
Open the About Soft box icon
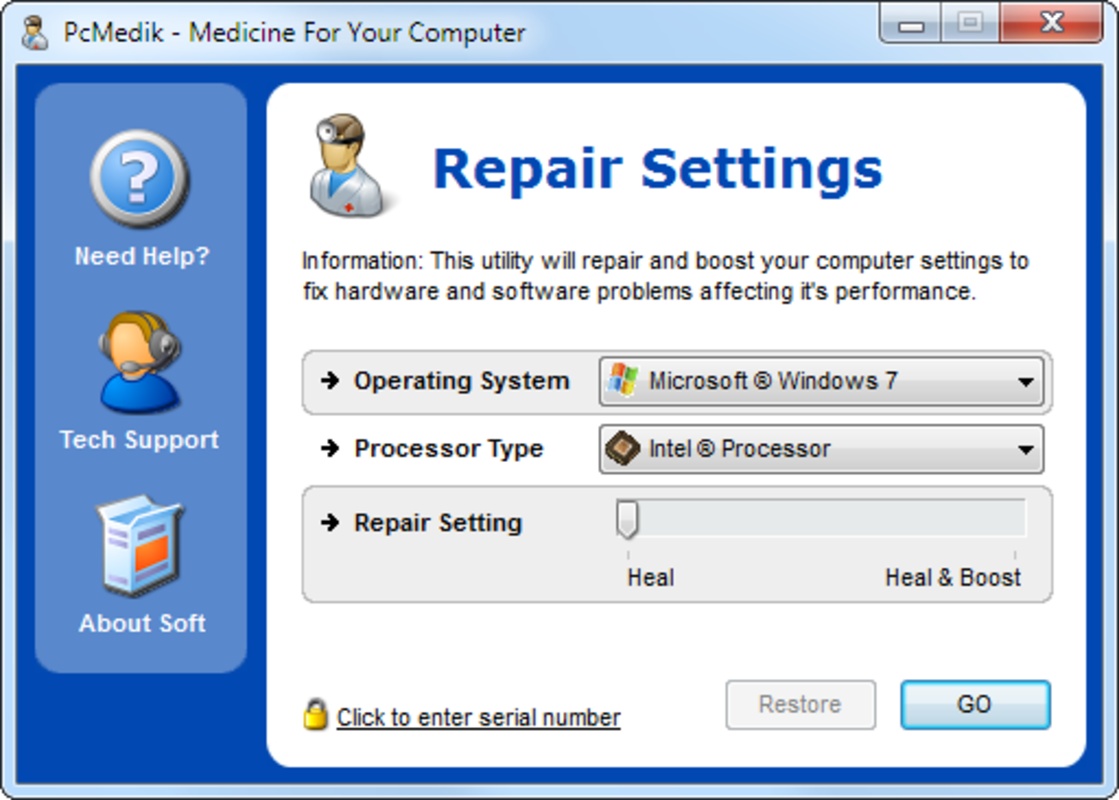click(141, 546)
